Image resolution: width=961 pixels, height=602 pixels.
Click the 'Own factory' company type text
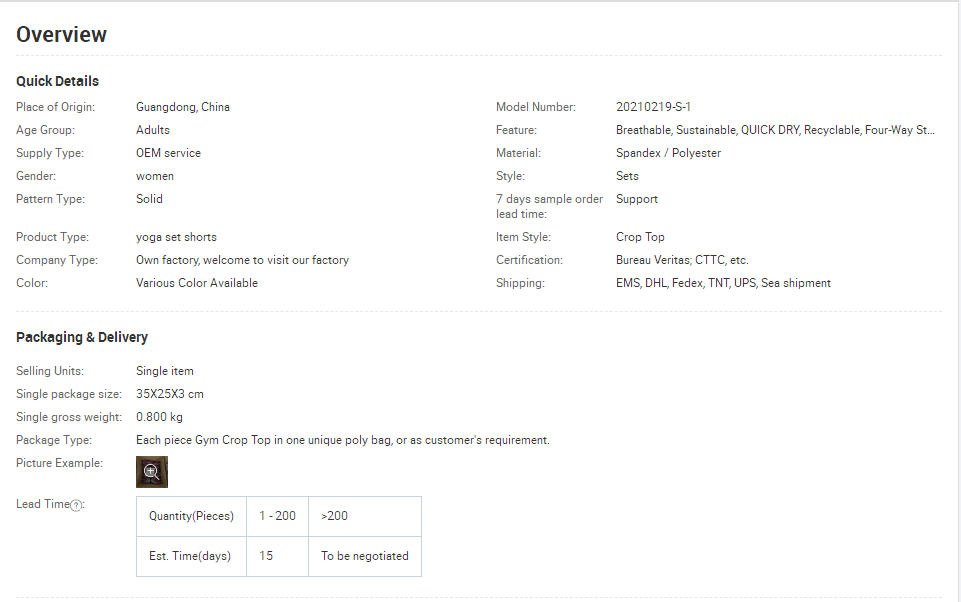[x=242, y=260]
